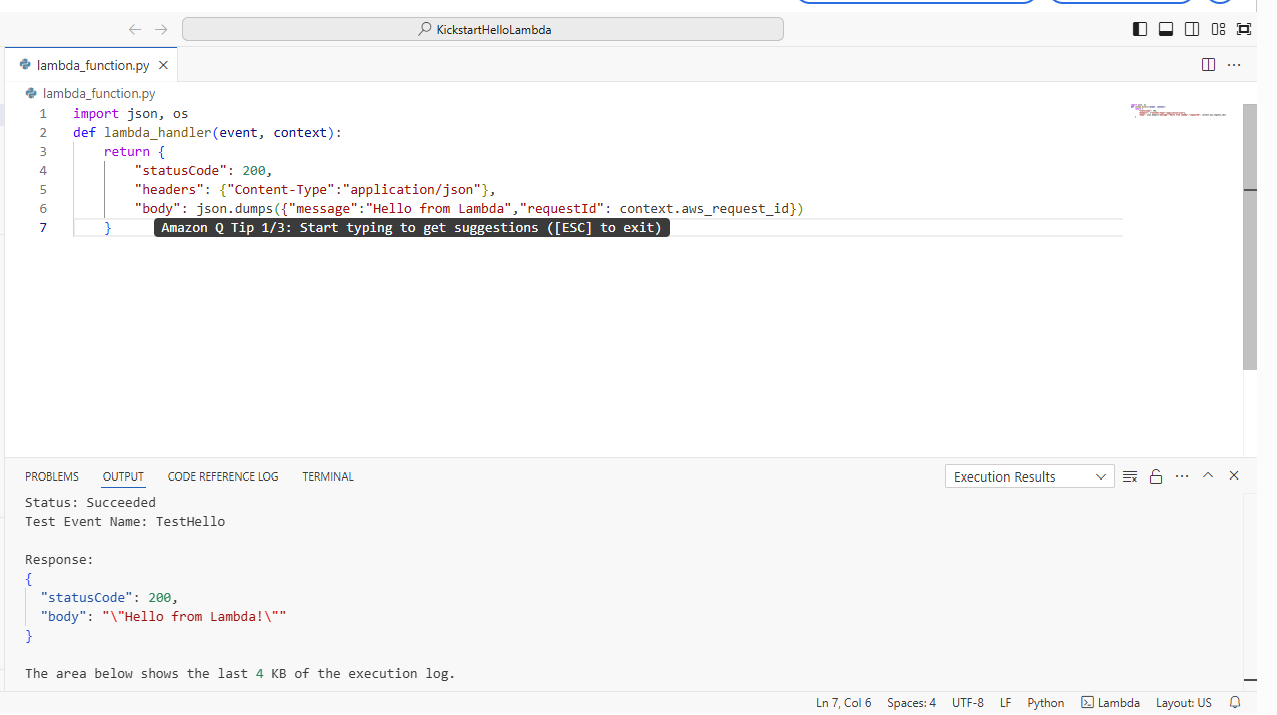
Task: Close the lambda_function.py tab
Action: pos(163,65)
